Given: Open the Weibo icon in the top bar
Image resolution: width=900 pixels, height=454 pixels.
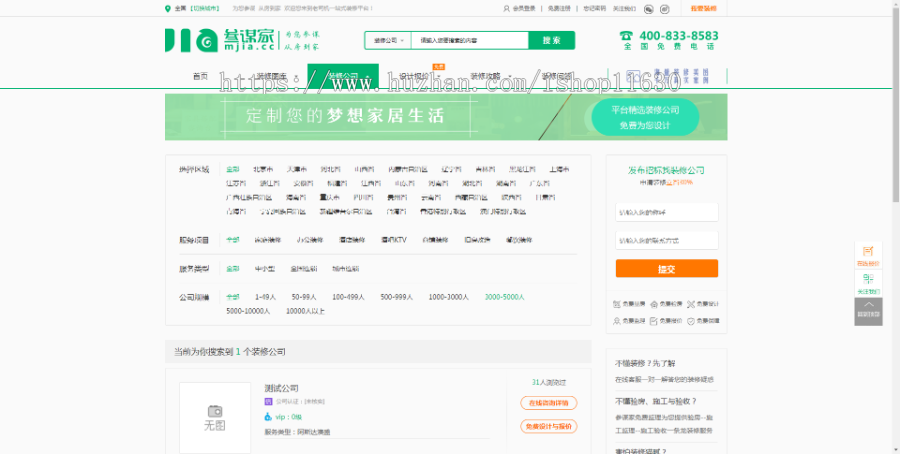Looking at the screenshot, I should (665, 9).
